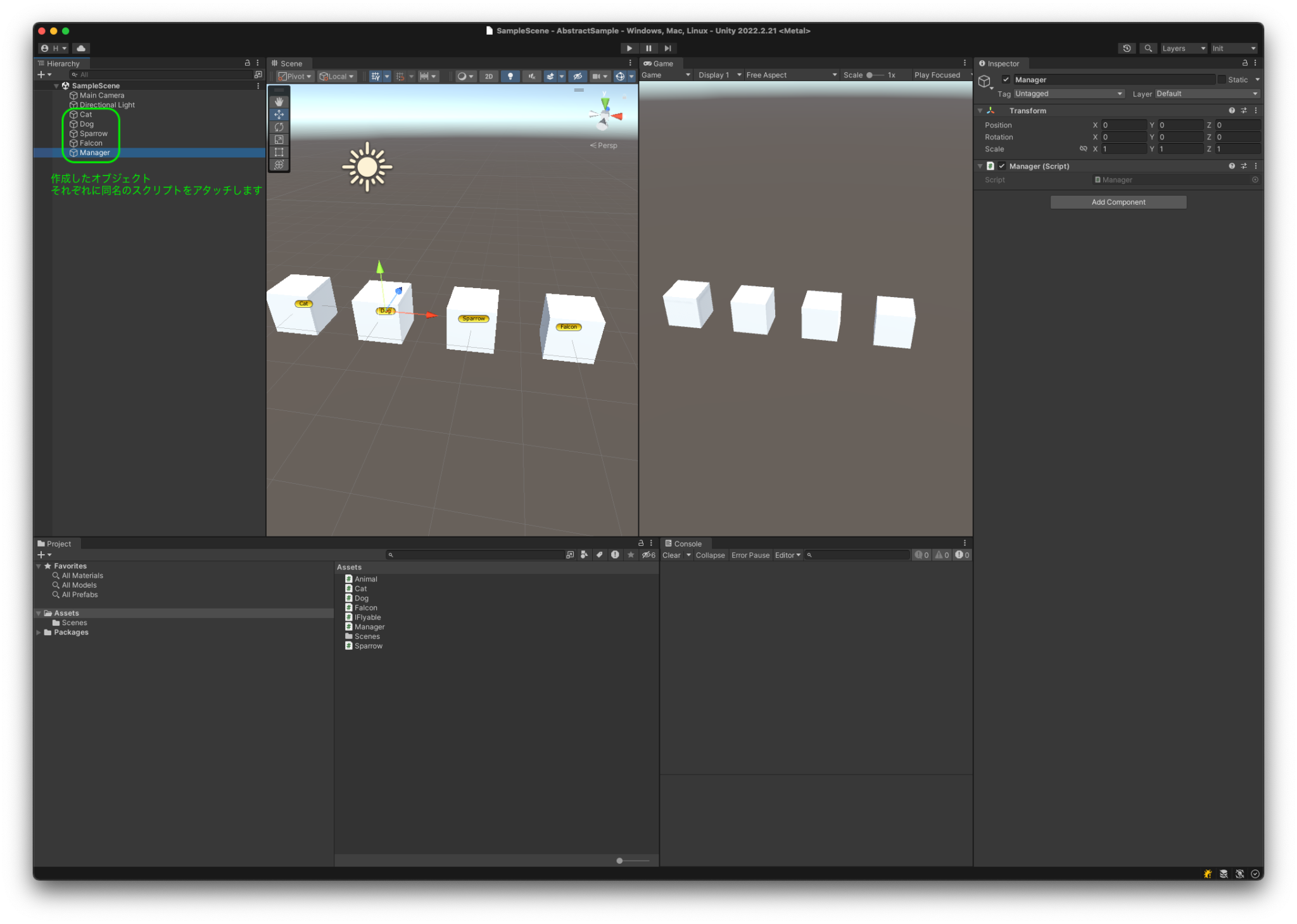Select the Hand tool in the Scene toolbar
Image resolution: width=1297 pixels, height=924 pixels.
tap(279, 101)
